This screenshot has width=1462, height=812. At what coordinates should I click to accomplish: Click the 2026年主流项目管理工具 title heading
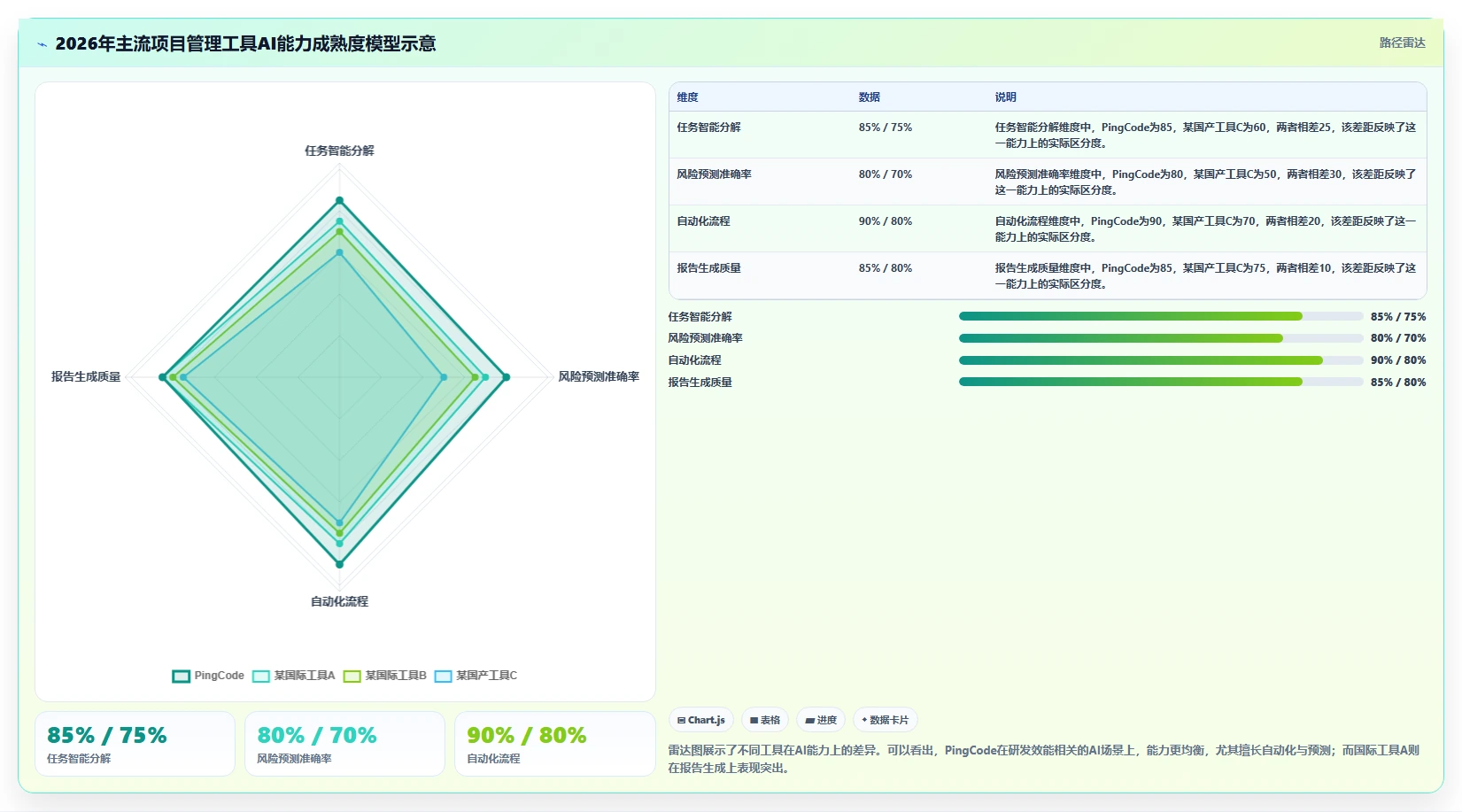coord(245,43)
